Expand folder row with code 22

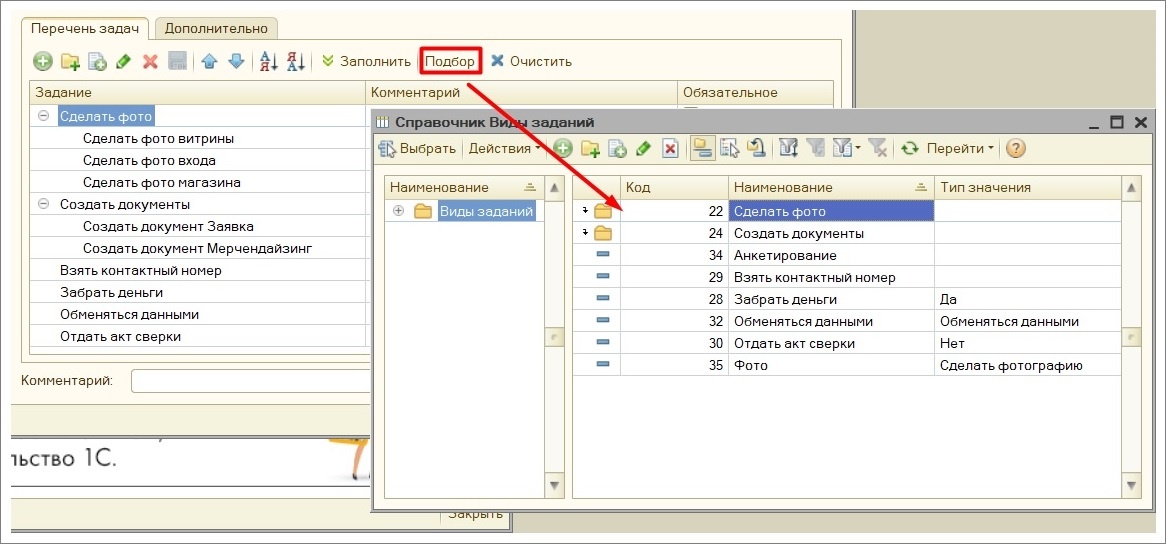point(585,211)
